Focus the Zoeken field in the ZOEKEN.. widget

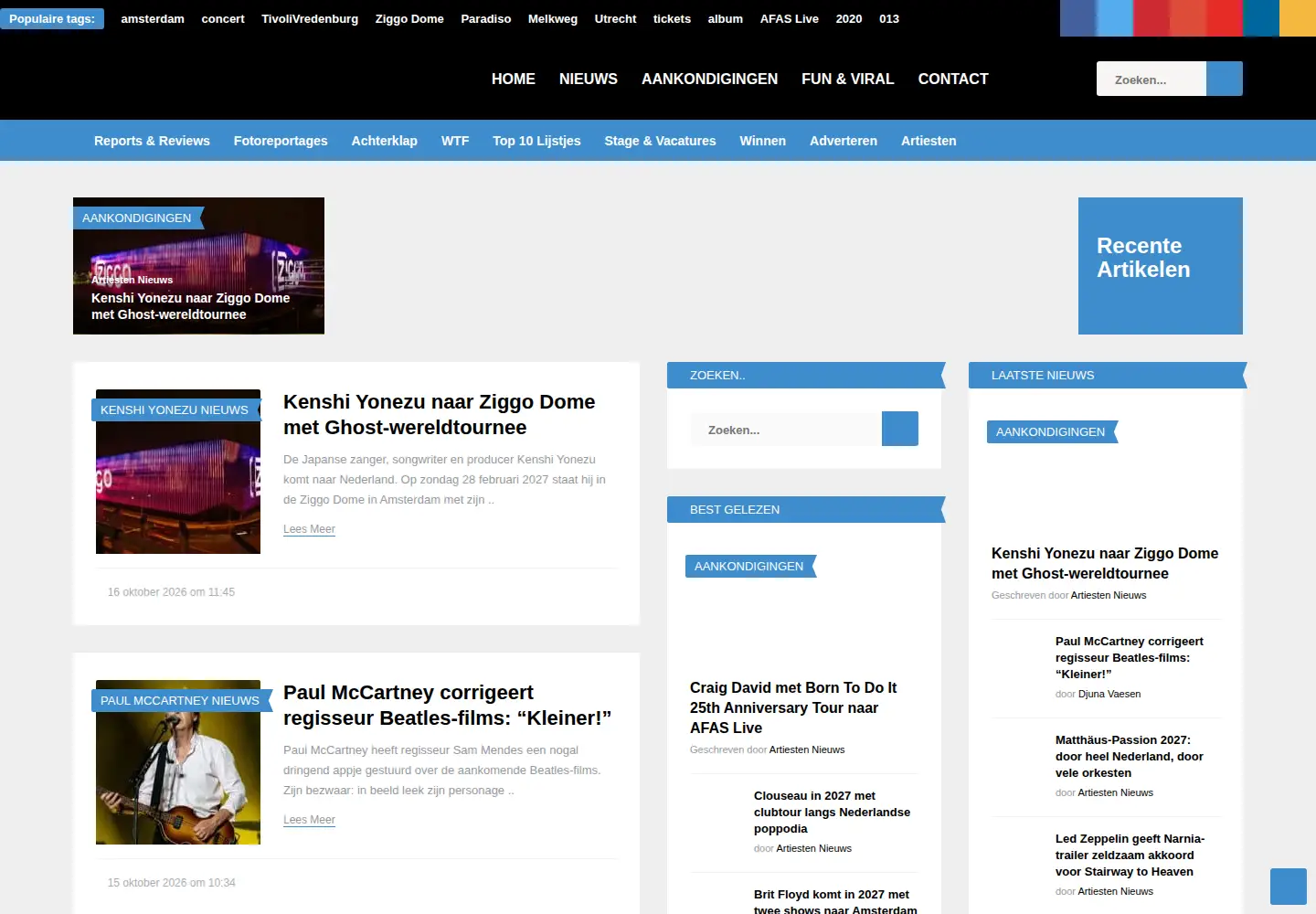[786, 429]
